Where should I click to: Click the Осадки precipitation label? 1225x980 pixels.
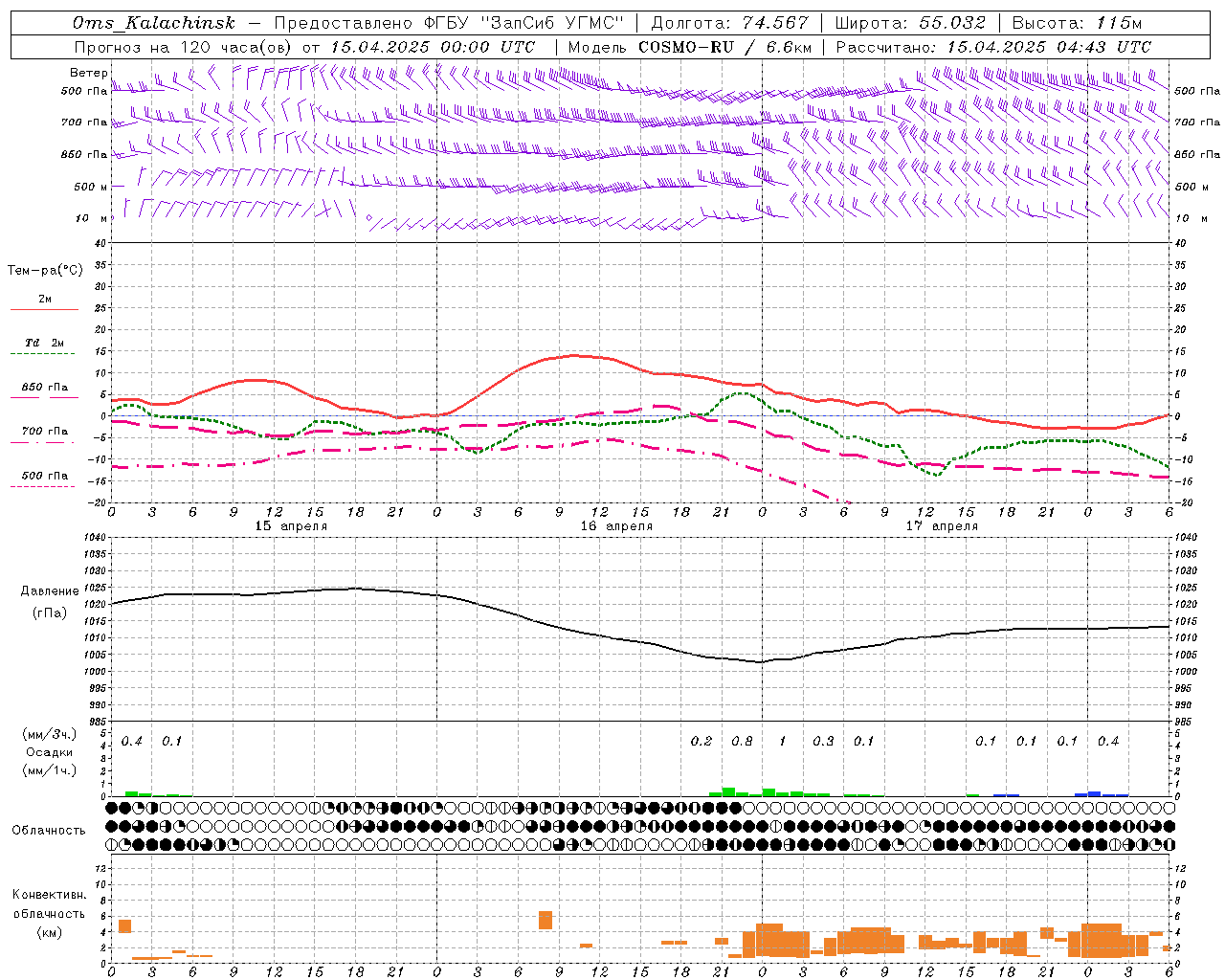pyautogui.click(x=50, y=752)
